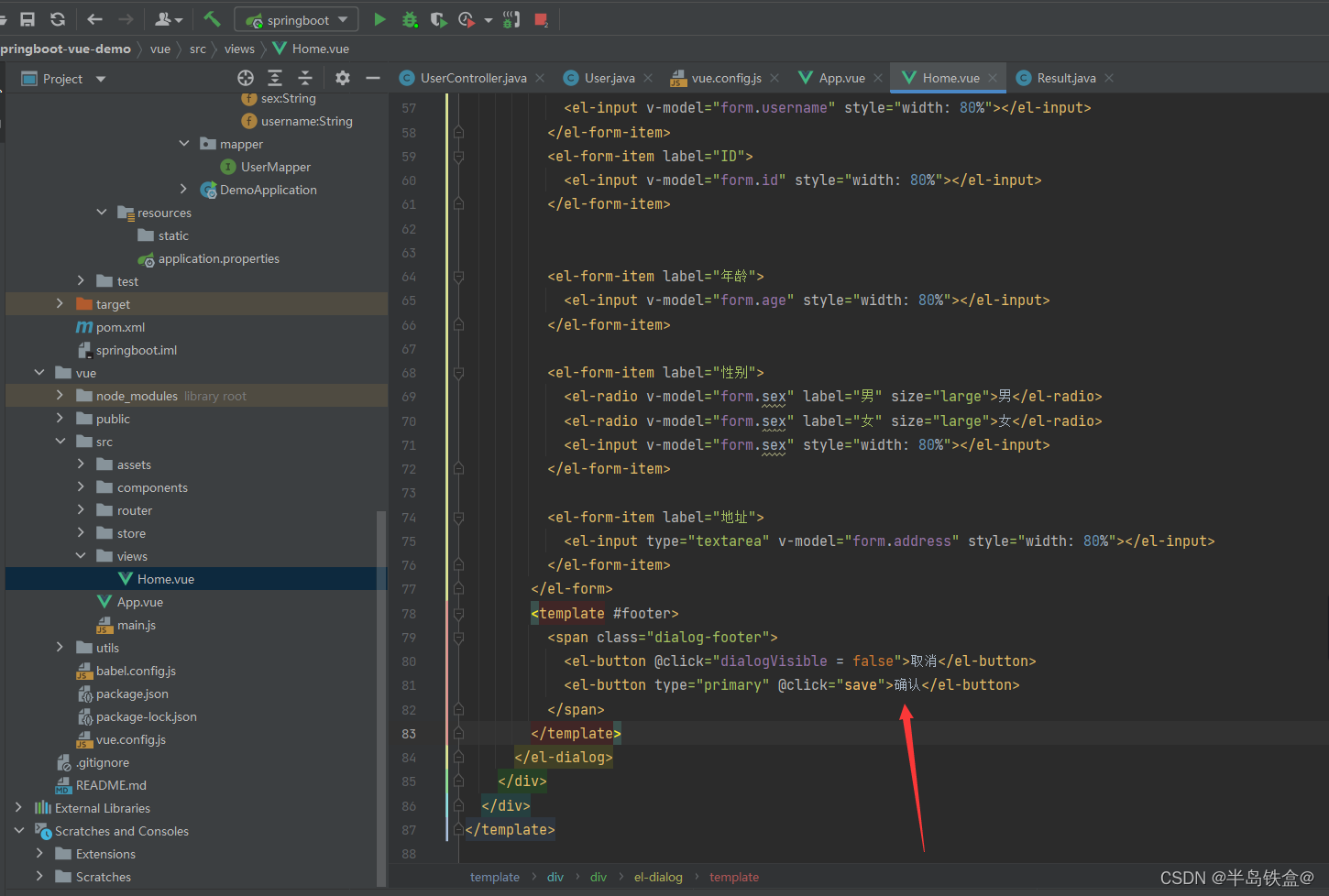This screenshot has width=1329, height=896.
Task: Close the Result.java tab
Action: (1109, 78)
